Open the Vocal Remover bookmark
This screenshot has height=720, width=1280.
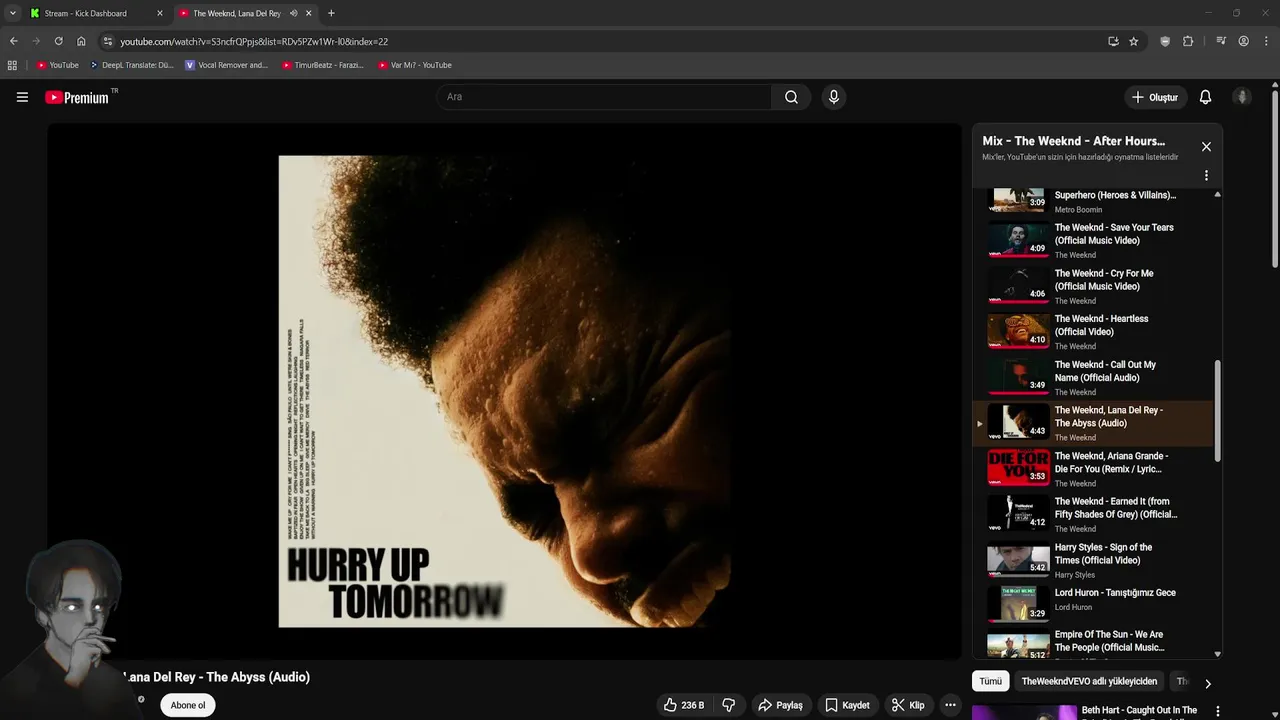[x=227, y=65]
